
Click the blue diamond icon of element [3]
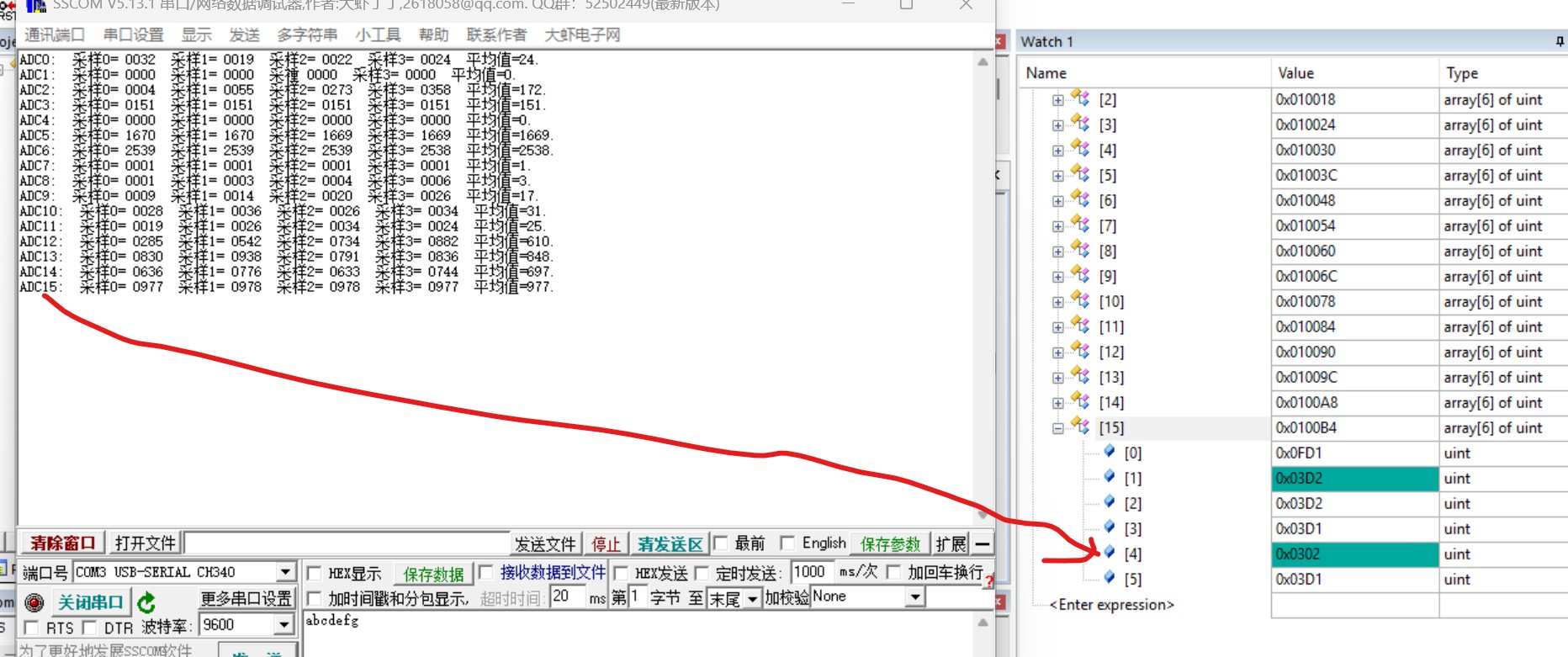point(1110,527)
